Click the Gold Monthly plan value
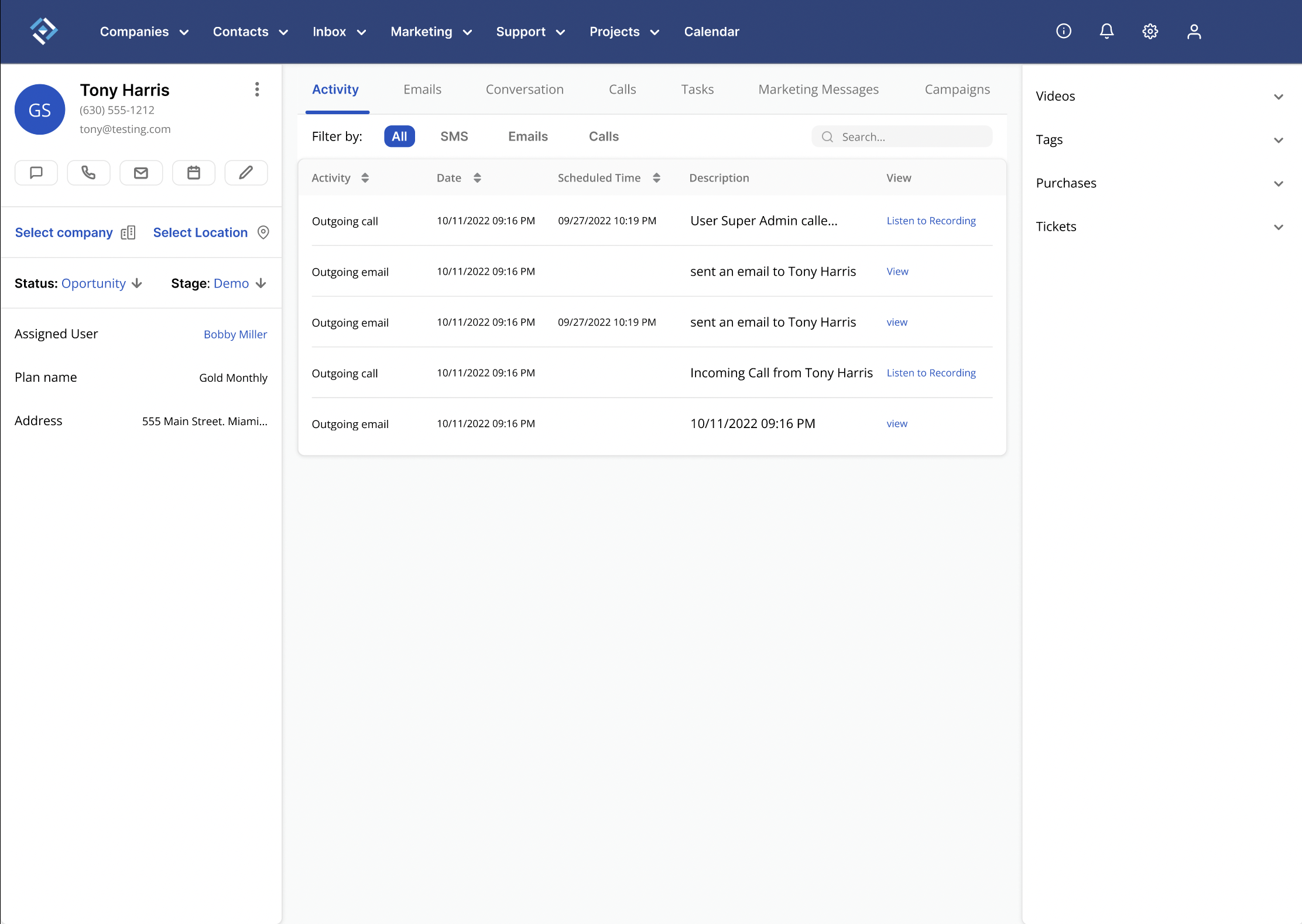Viewport: 1302px width, 924px height. click(233, 378)
